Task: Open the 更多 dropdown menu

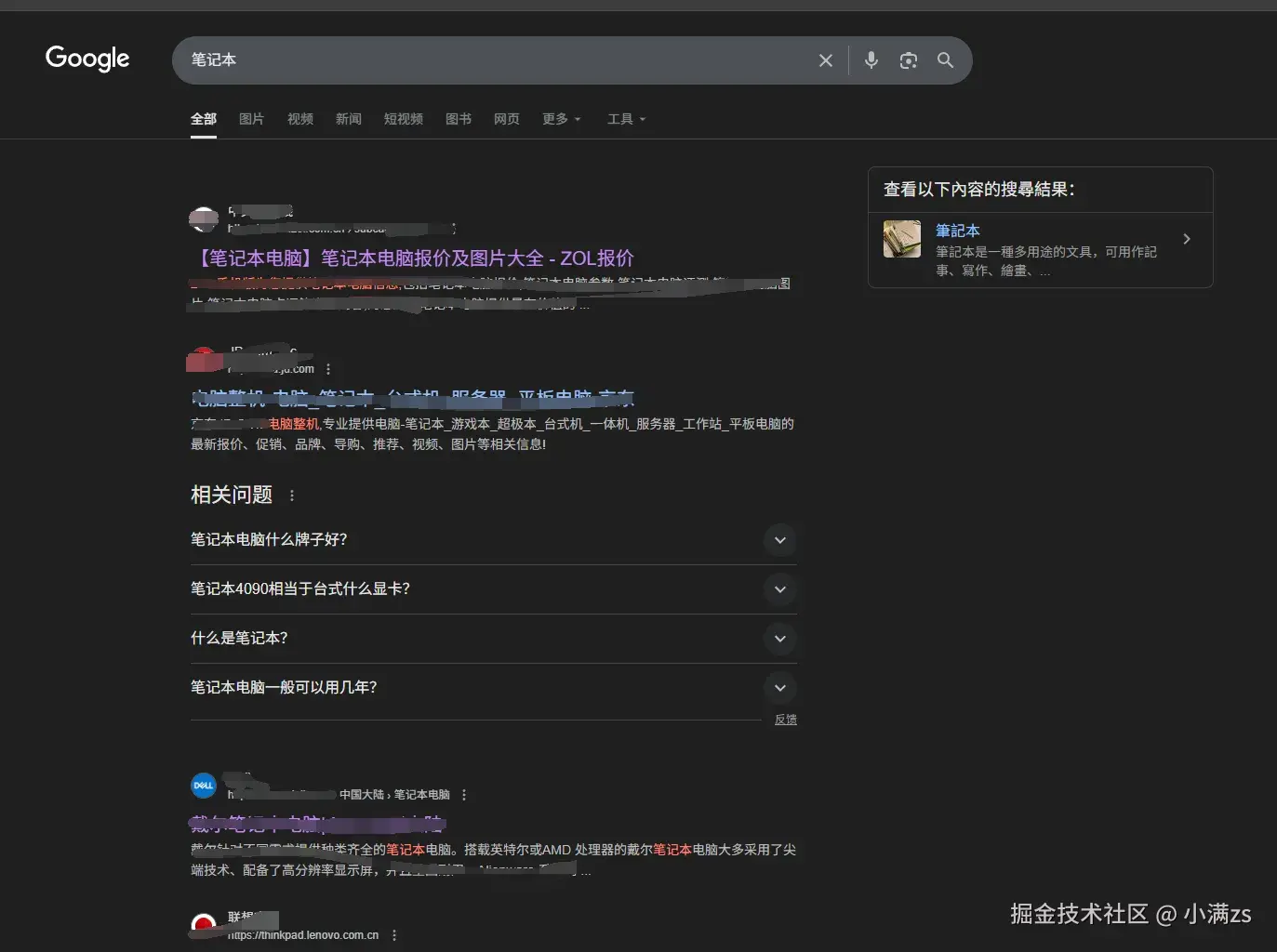Action: [560, 119]
